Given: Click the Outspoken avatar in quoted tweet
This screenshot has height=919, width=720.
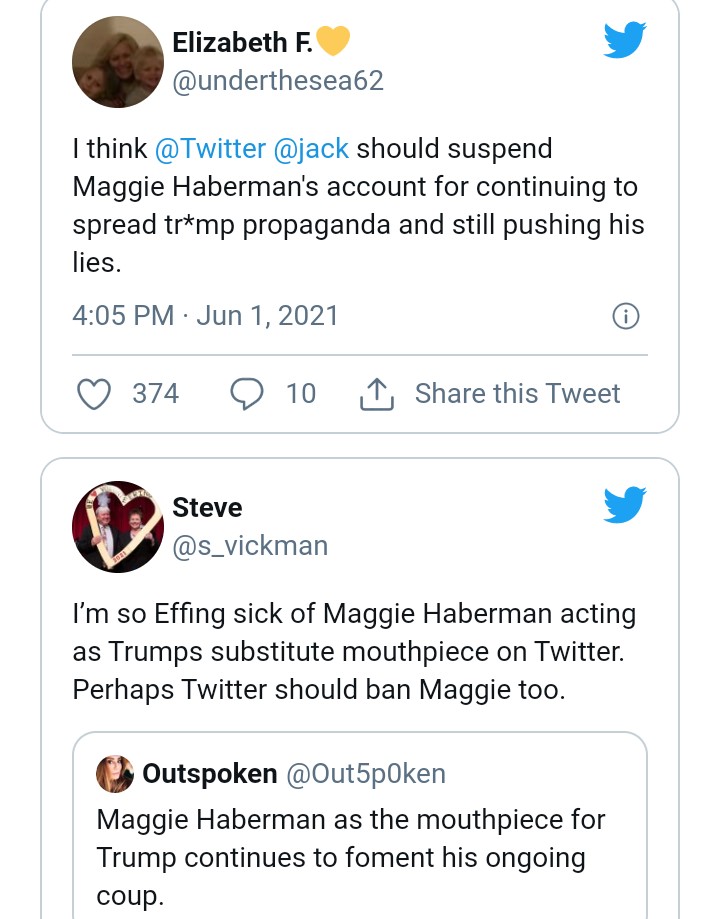Looking at the screenshot, I should click(x=115, y=774).
